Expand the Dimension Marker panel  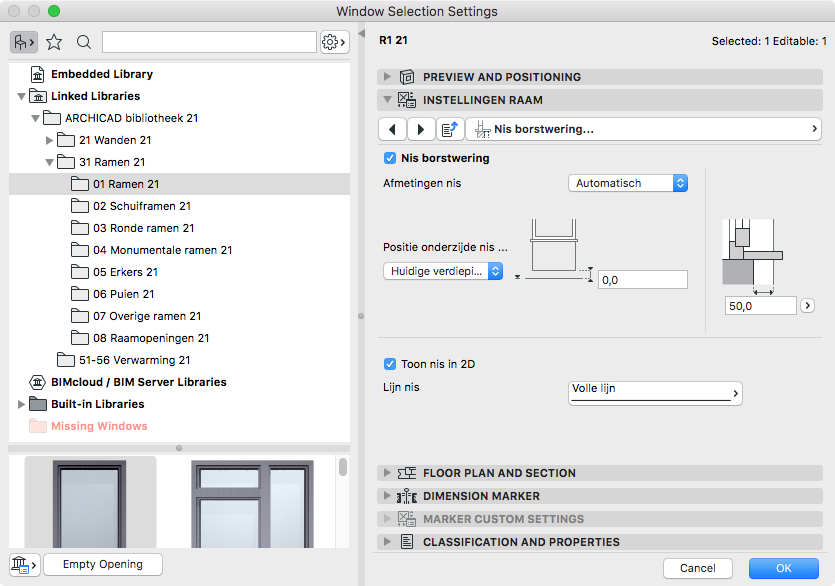pyautogui.click(x=387, y=496)
